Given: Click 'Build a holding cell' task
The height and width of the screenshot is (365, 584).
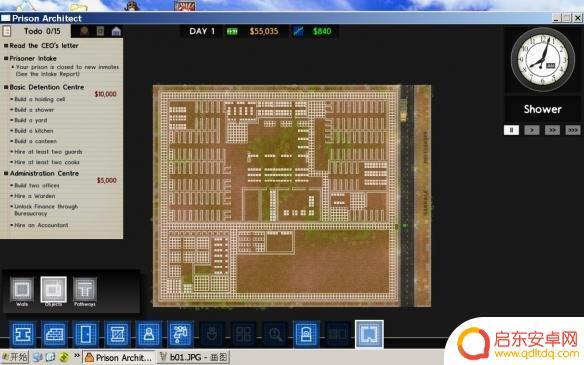Looking at the screenshot, I should point(39,99).
